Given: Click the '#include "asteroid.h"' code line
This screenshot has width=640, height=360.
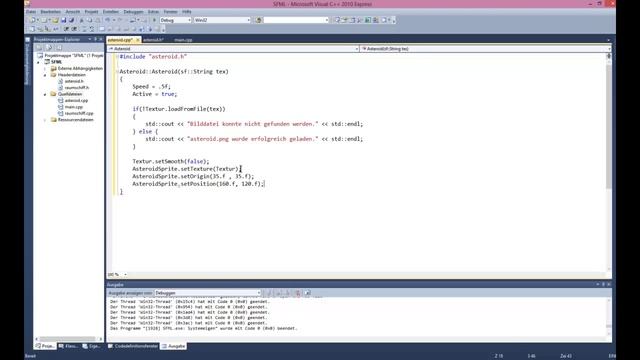Looking at the screenshot, I should 153,57.
